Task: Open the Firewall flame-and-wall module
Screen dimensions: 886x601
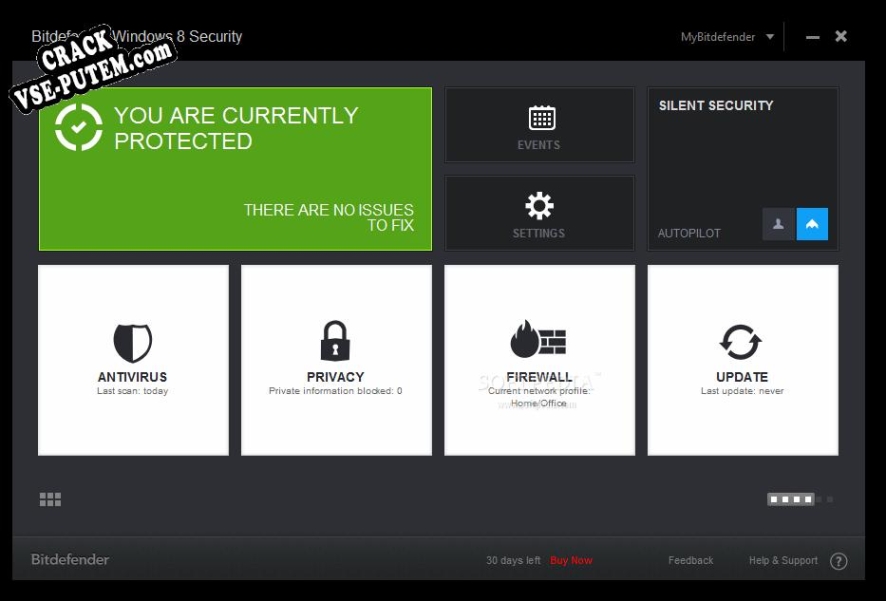Action: pos(539,360)
